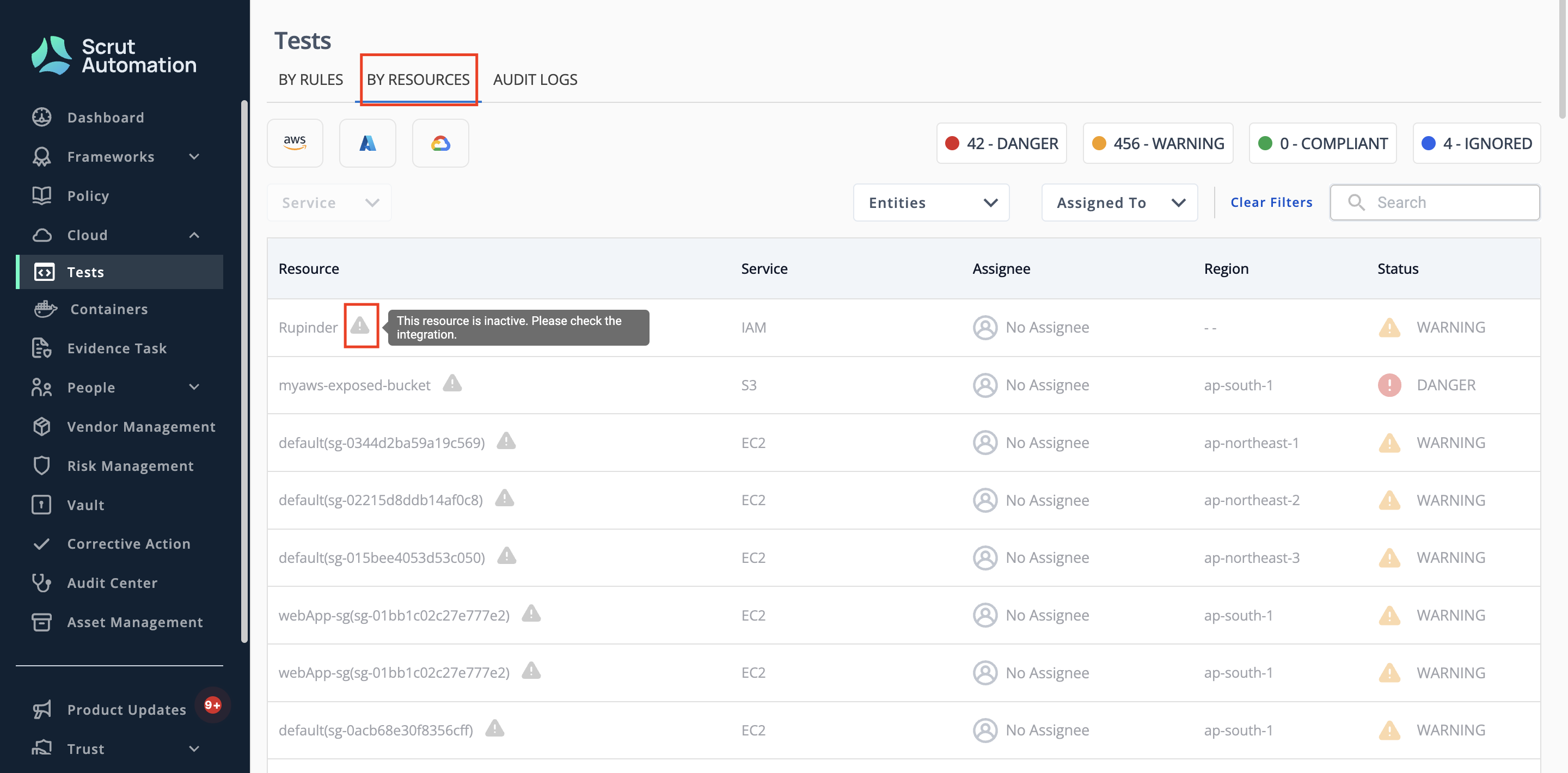Click inactive icon beside default(sg-015bee4053d53c050)
Image resolution: width=1568 pixels, height=773 pixels.
pyautogui.click(x=506, y=556)
